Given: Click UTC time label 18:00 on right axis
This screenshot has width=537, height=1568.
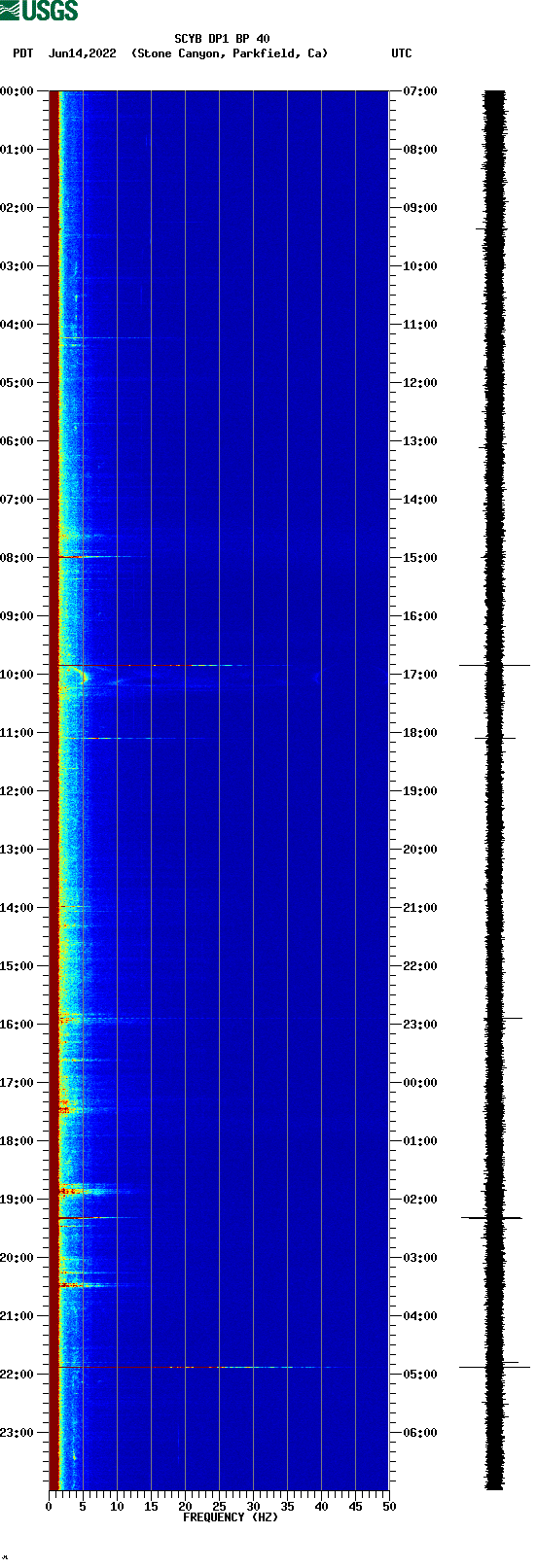Looking at the screenshot, I should click(420, 733).
